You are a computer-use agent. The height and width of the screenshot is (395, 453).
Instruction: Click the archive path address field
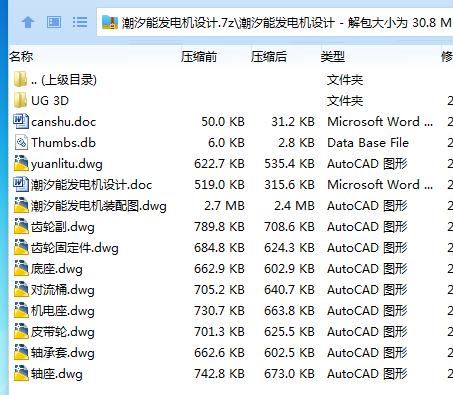pyautogui.click(x=275, y=23)
